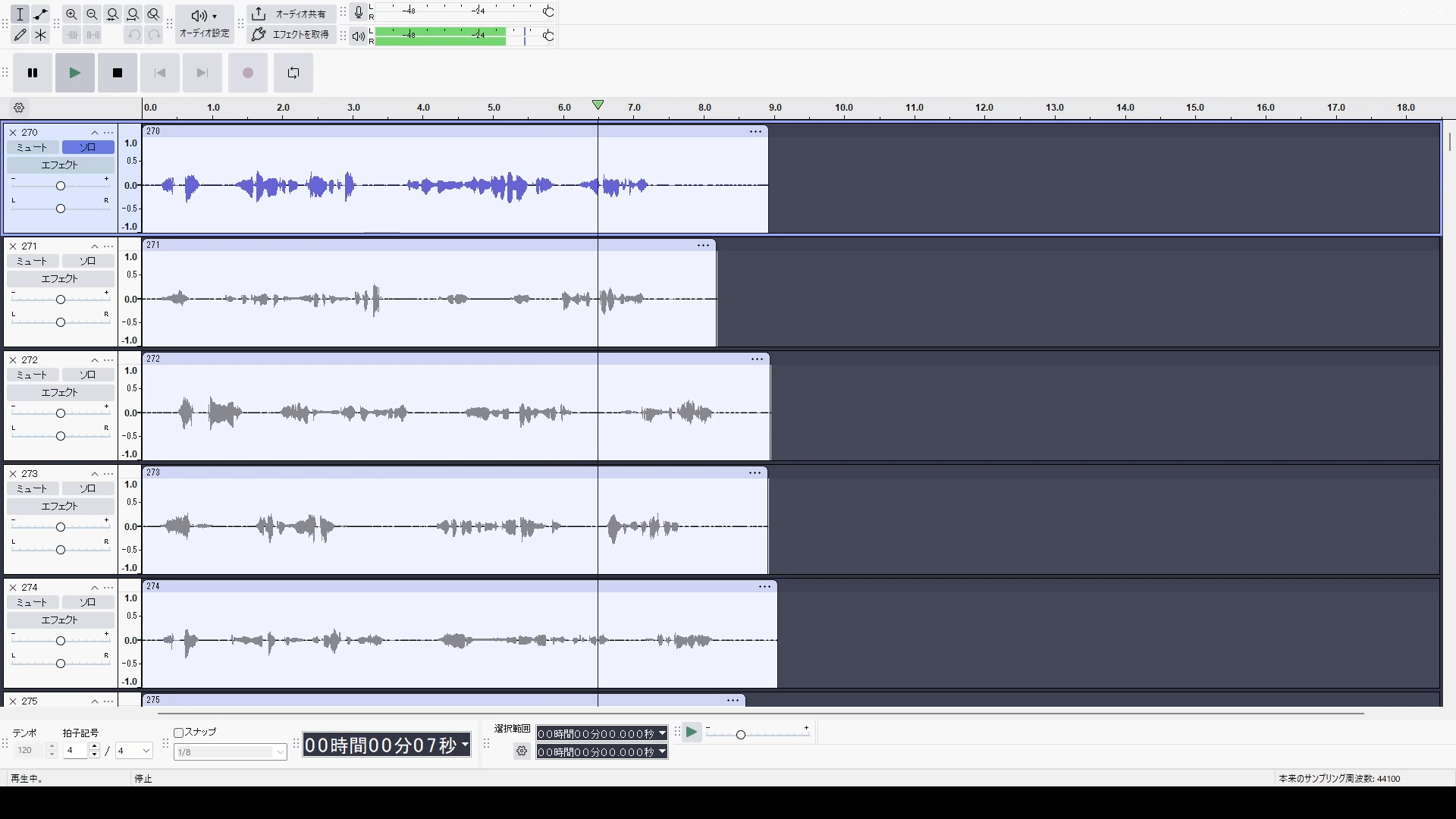This screenshot has width=1456, height=819.
Task: Select the Draw pencil tool
Action: click(x=20, y=35)
